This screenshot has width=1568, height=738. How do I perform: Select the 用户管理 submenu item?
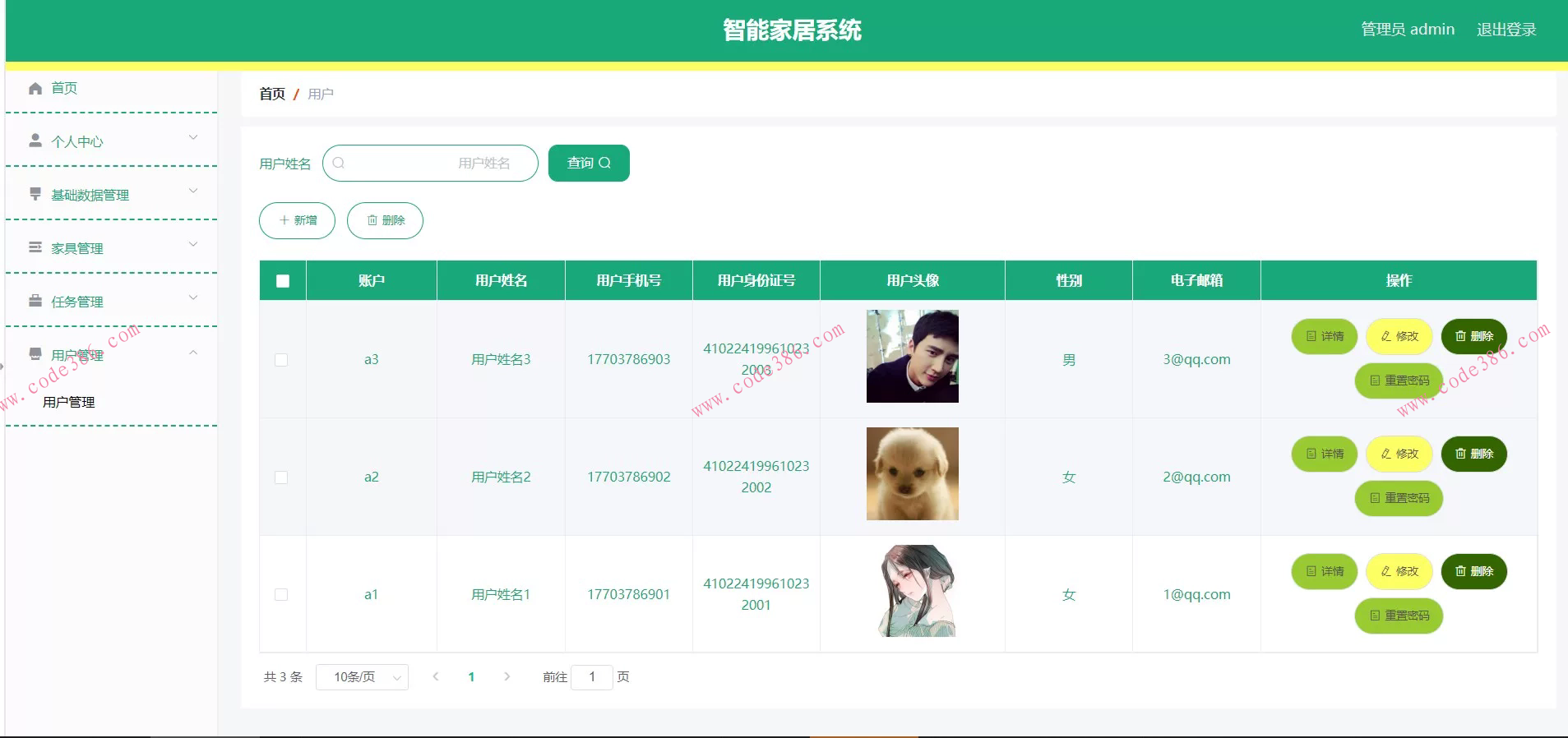click(69, 402)
